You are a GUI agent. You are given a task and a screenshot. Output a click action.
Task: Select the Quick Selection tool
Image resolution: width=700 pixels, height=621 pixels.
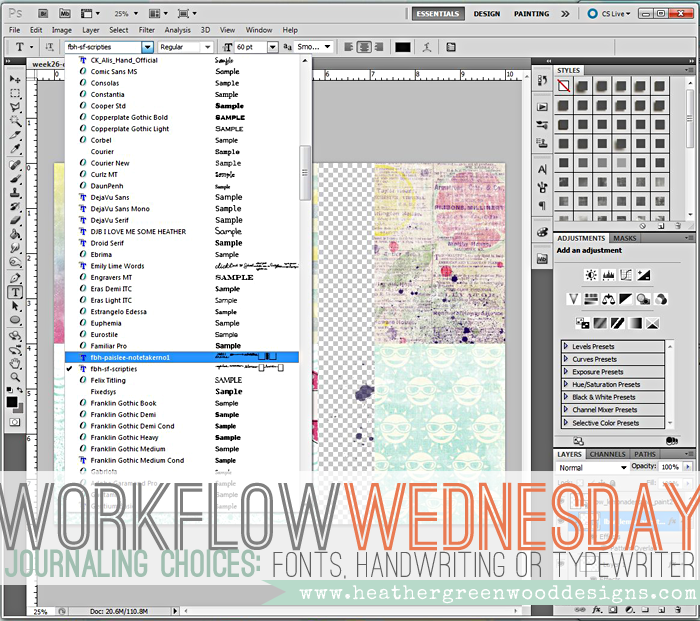coord(15,121)
